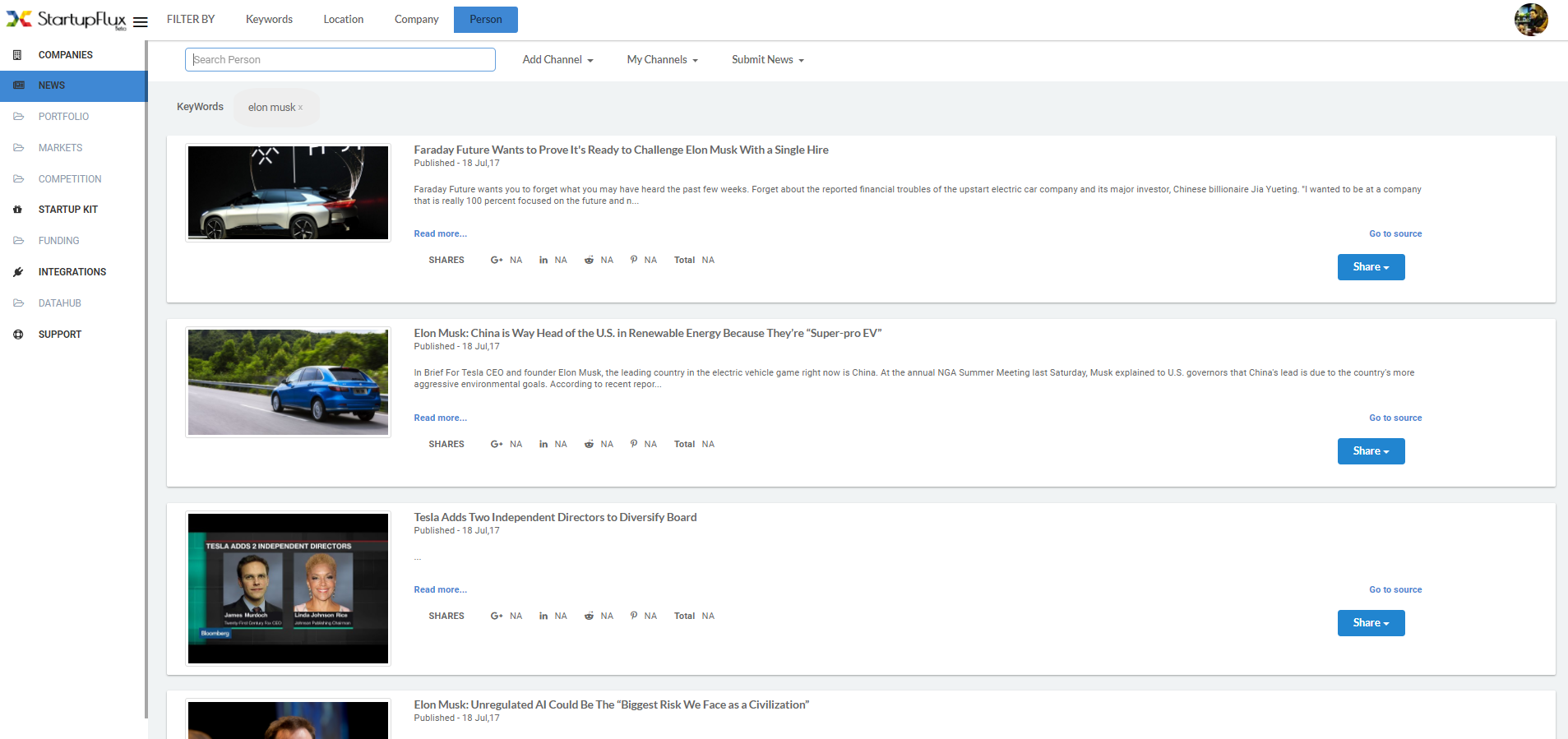Click Google+ share icon on Faraday Future article
The image size is (1568, 739).
pyautogui.click(x=497, y=260)
